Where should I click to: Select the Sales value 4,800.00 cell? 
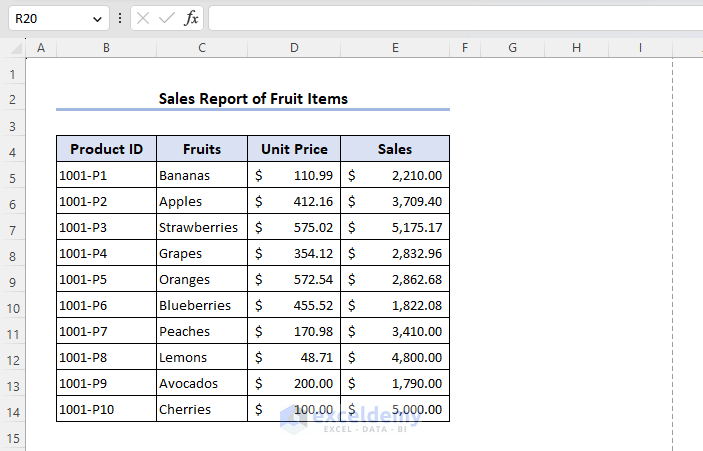395,357
